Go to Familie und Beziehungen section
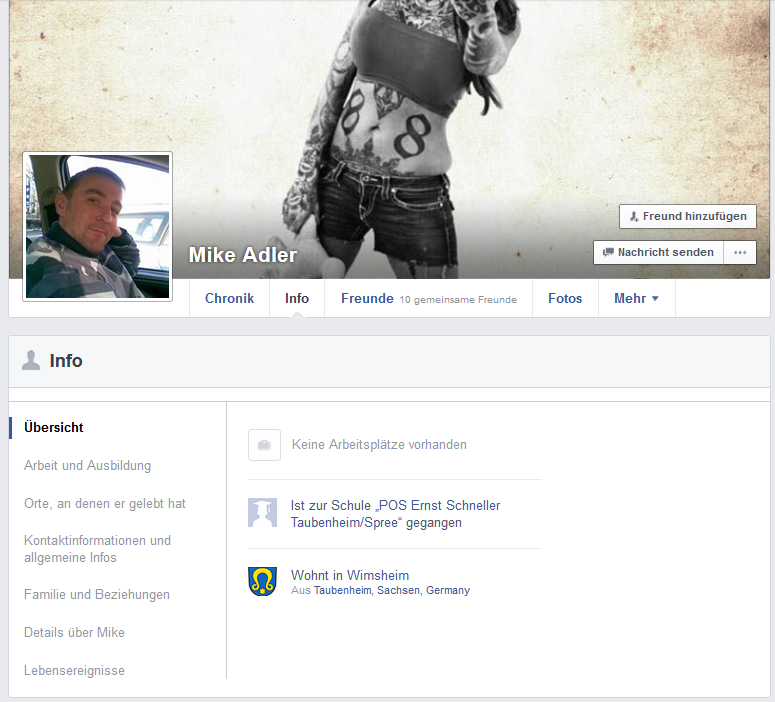775x702 pixels. coord(97,594)
